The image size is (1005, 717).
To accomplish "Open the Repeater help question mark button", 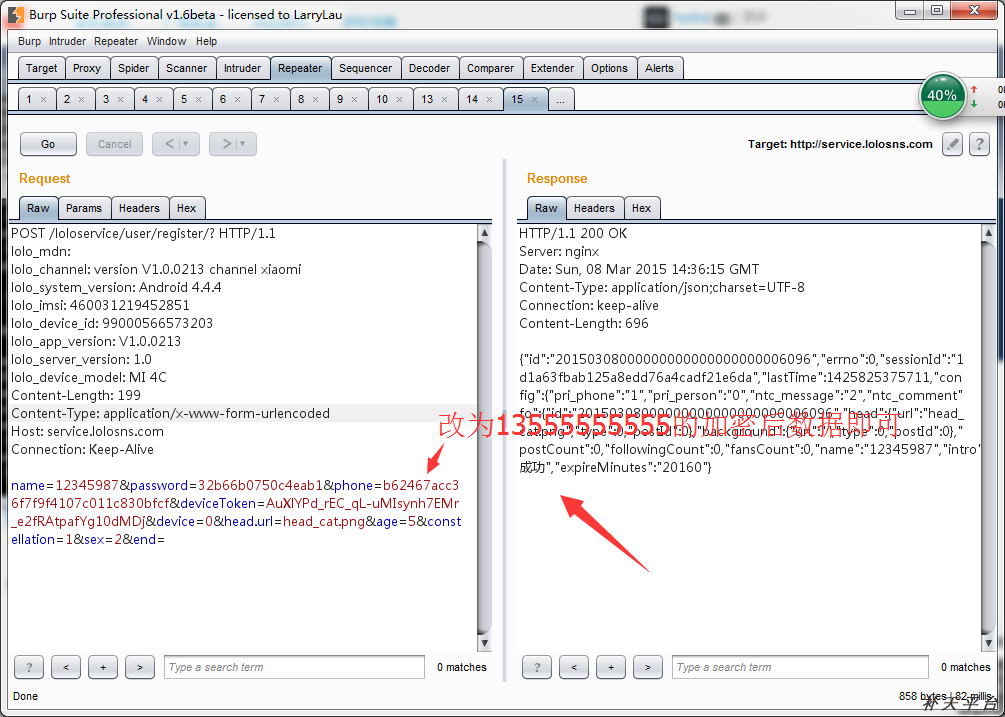I will [979, 144].
